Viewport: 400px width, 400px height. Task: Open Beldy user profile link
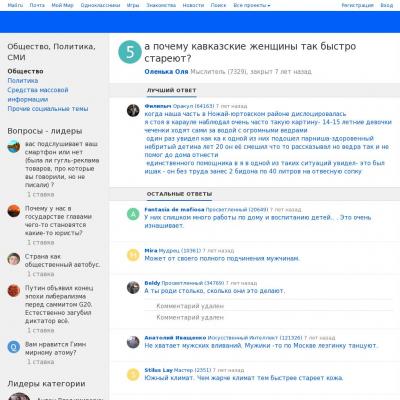[x=152, y=283]
